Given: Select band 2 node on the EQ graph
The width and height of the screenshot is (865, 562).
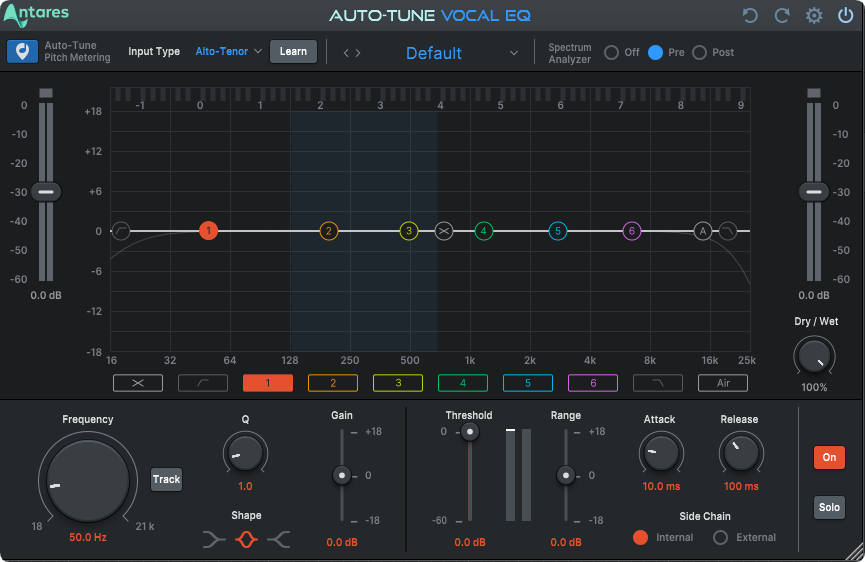Looking at the screenshot, I should click(329, 231).
